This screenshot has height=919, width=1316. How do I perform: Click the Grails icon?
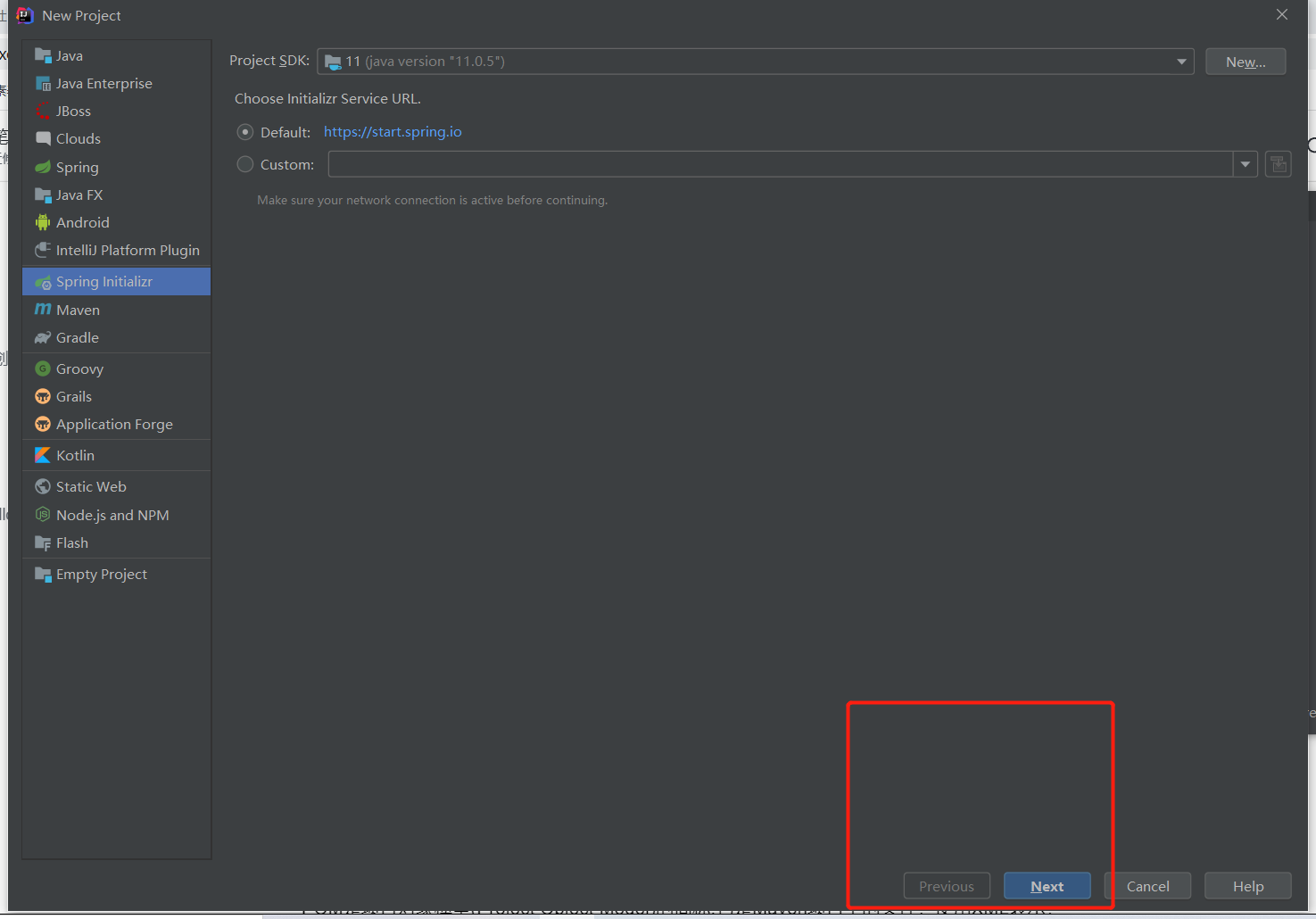(x=43, y=396)
